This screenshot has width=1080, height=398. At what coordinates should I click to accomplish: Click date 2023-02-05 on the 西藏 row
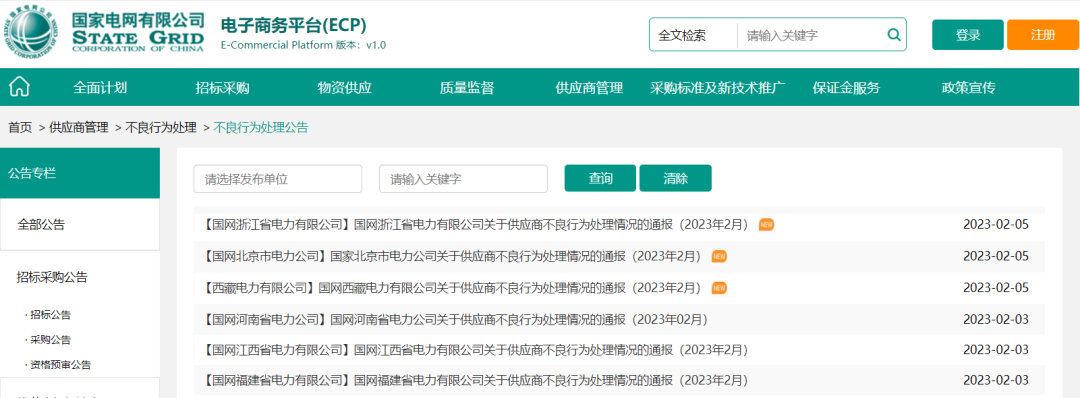996,288
